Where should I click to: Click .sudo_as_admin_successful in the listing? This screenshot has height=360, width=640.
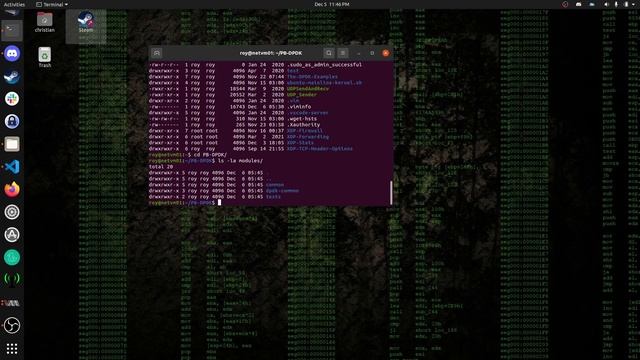[x=324, y=64]
